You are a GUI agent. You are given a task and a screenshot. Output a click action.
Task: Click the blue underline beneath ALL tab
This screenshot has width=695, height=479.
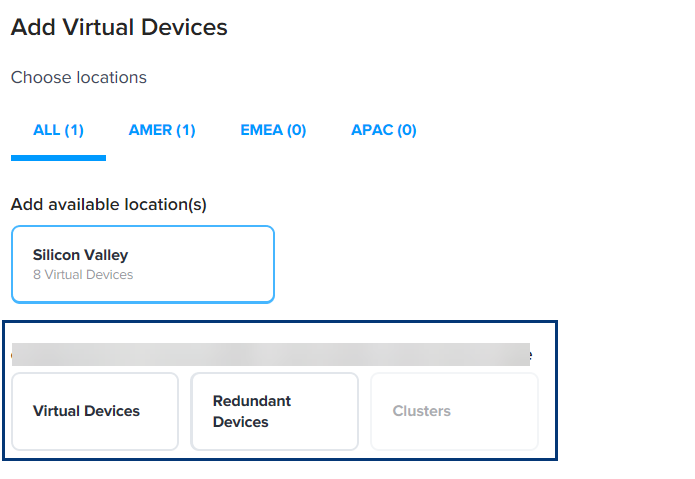(x=59, y=158)
